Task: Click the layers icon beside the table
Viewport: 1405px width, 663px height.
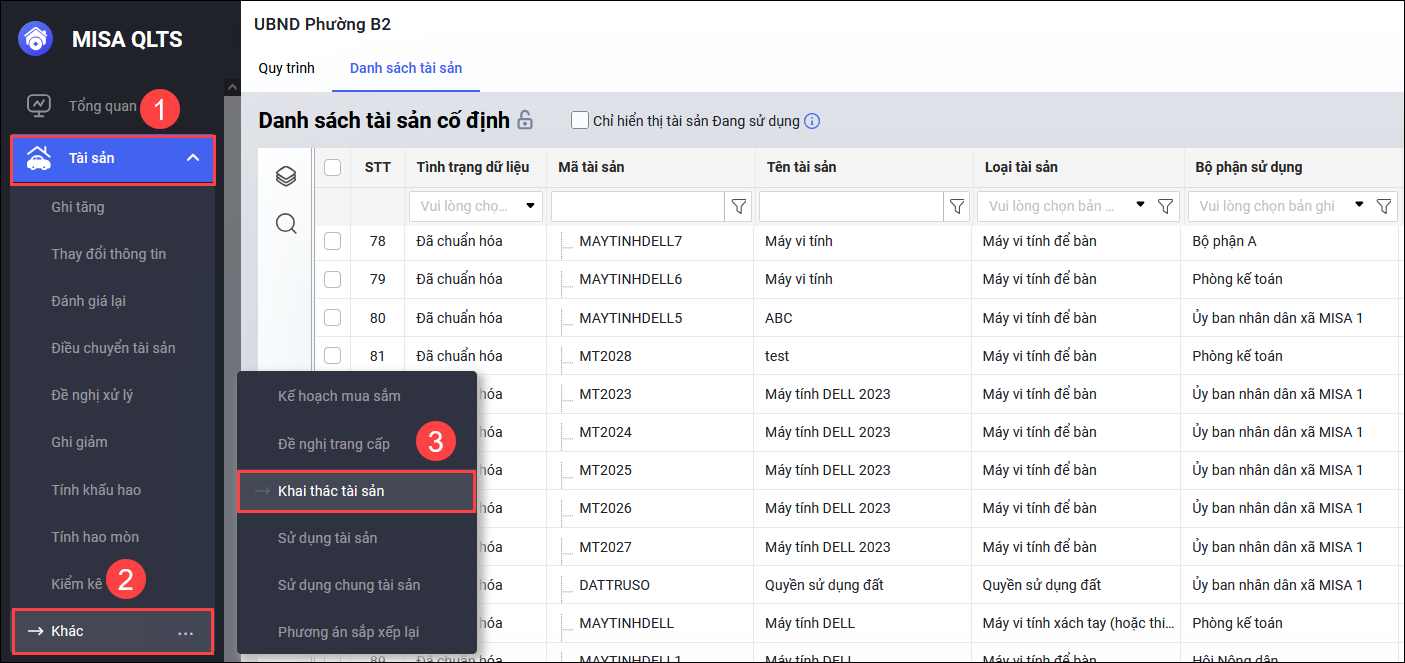Action: pyautogui.click(x=286, y=177)
